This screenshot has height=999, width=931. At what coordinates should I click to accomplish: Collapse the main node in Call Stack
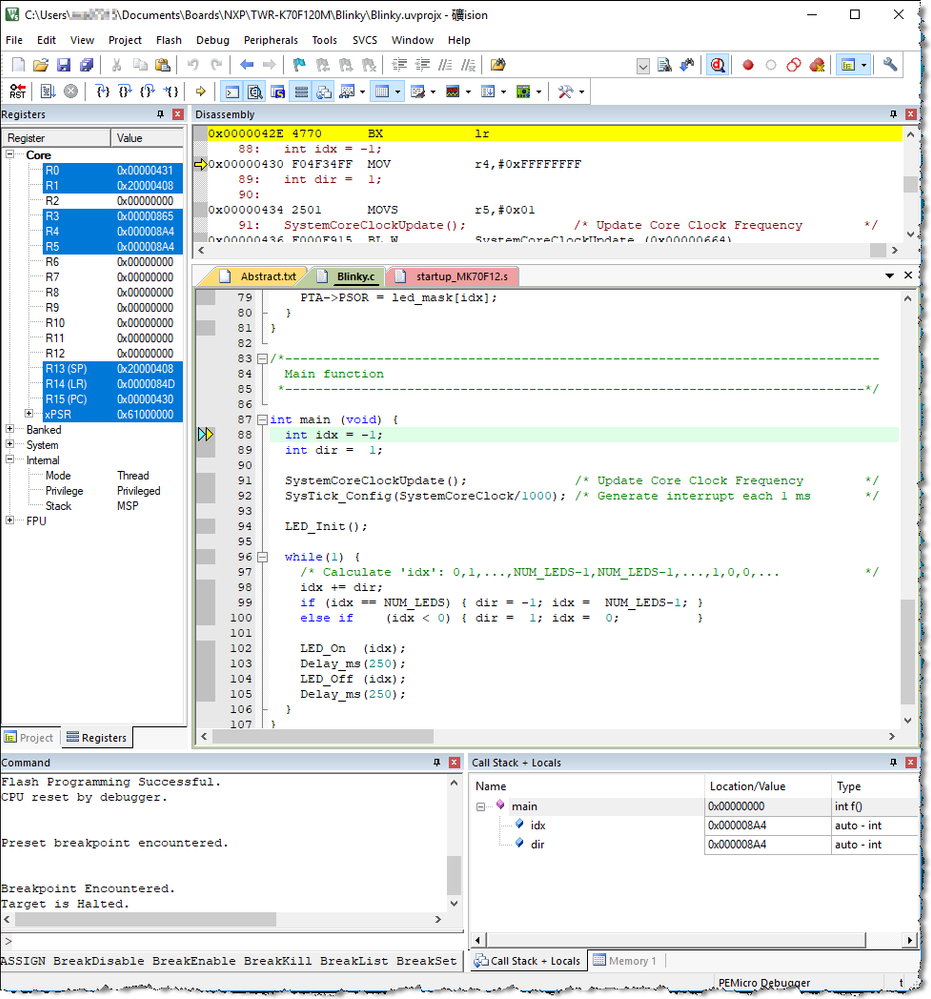[481, 806]
